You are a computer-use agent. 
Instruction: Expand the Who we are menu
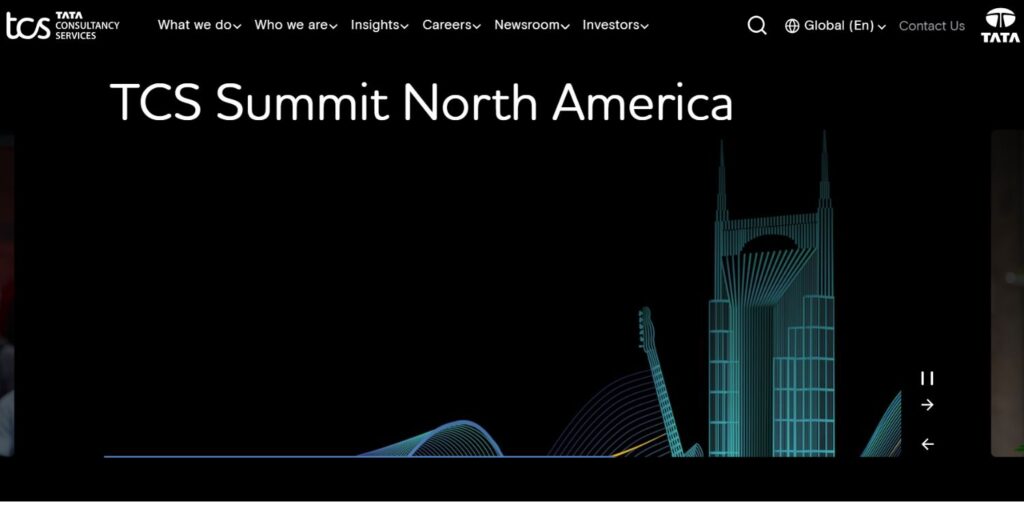295,26
